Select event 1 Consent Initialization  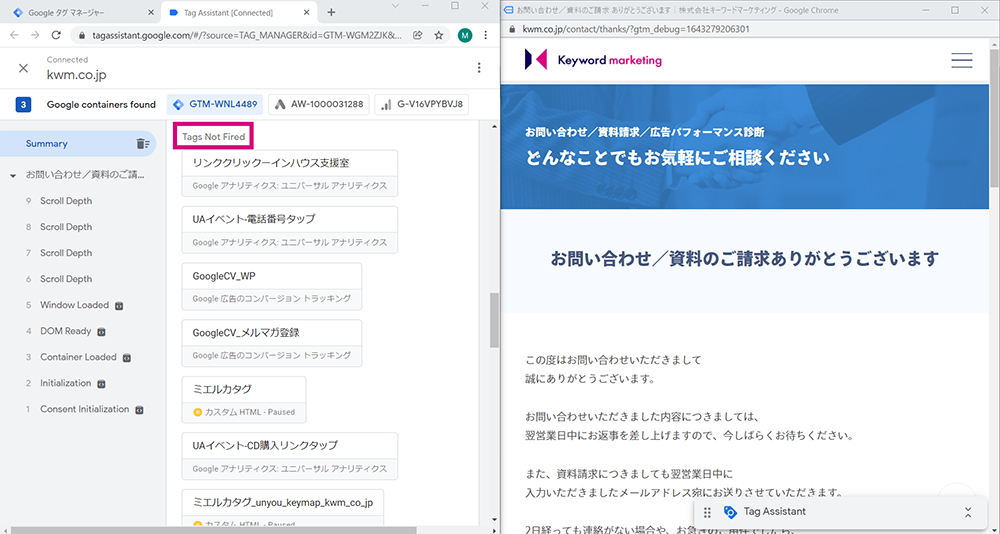(x=83, y=409)
